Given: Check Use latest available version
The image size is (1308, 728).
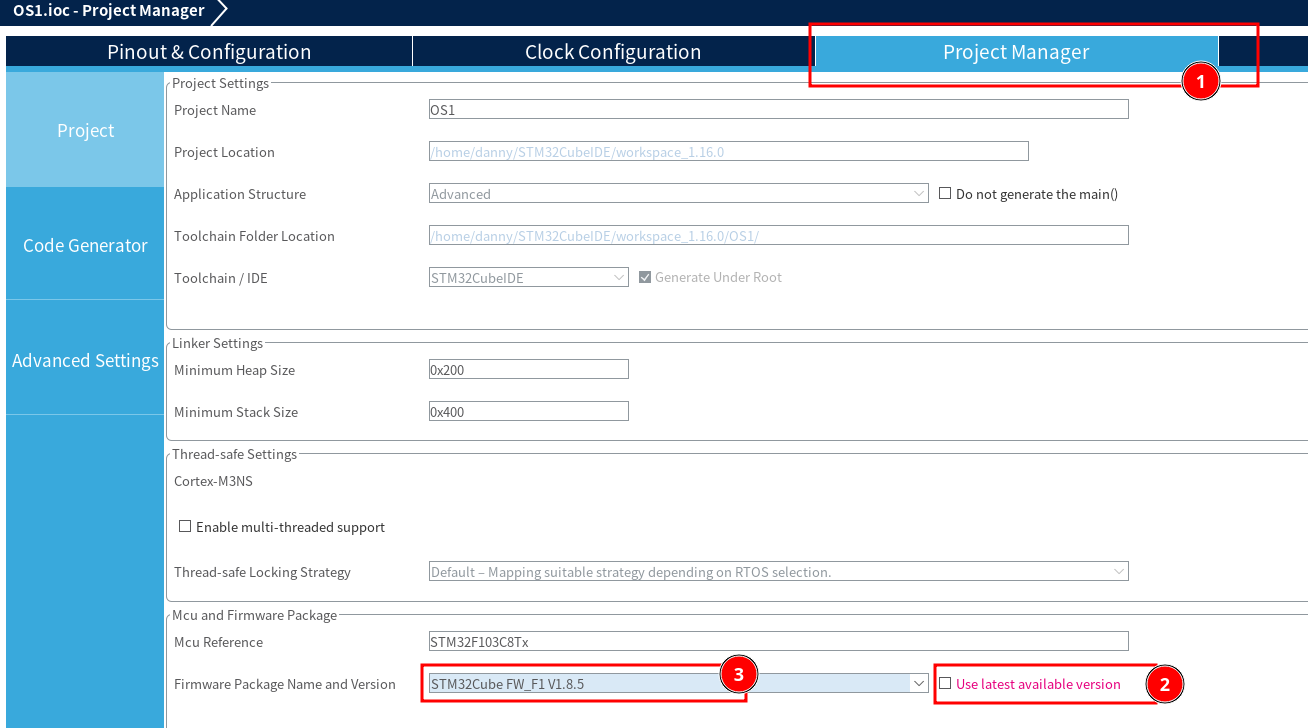Looking at the screenshot, I should coord(945,683).
